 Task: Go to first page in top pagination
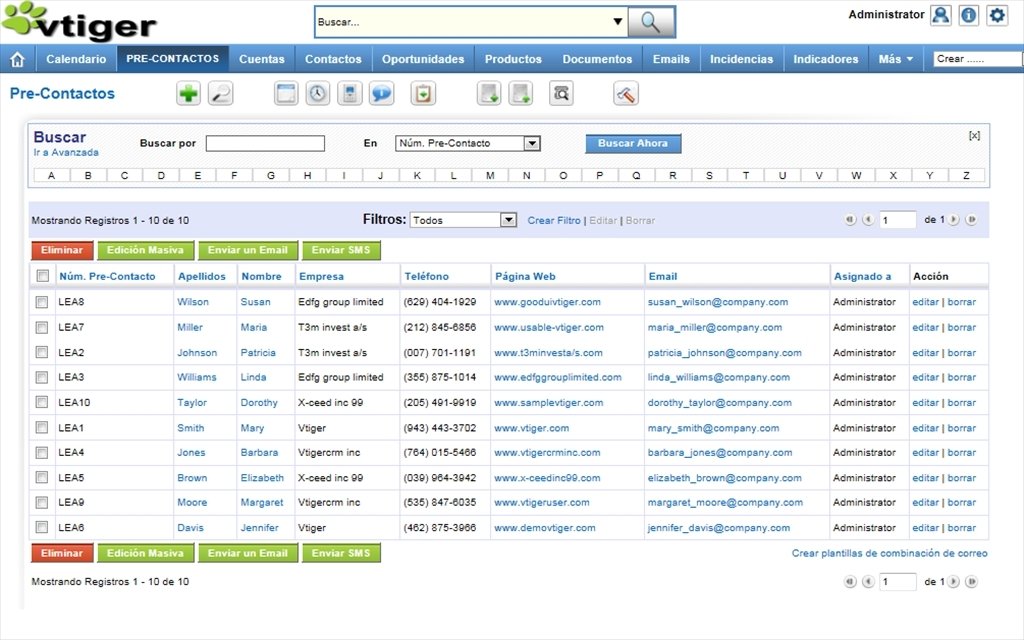tap(850, 220)
